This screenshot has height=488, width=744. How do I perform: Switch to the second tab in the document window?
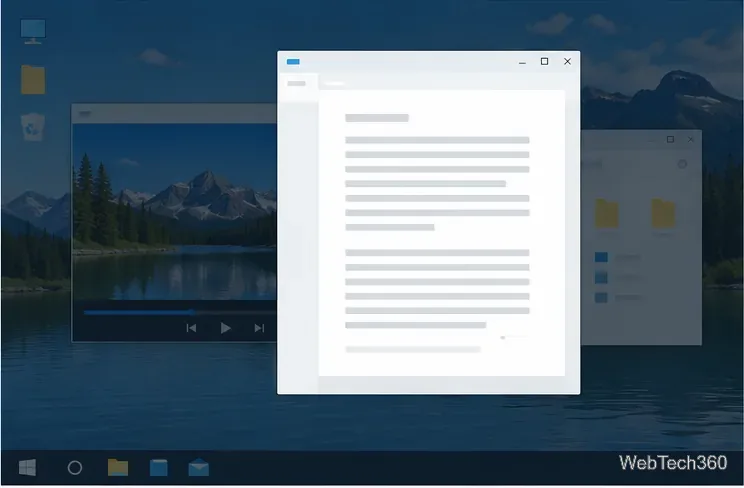(335, 84)
